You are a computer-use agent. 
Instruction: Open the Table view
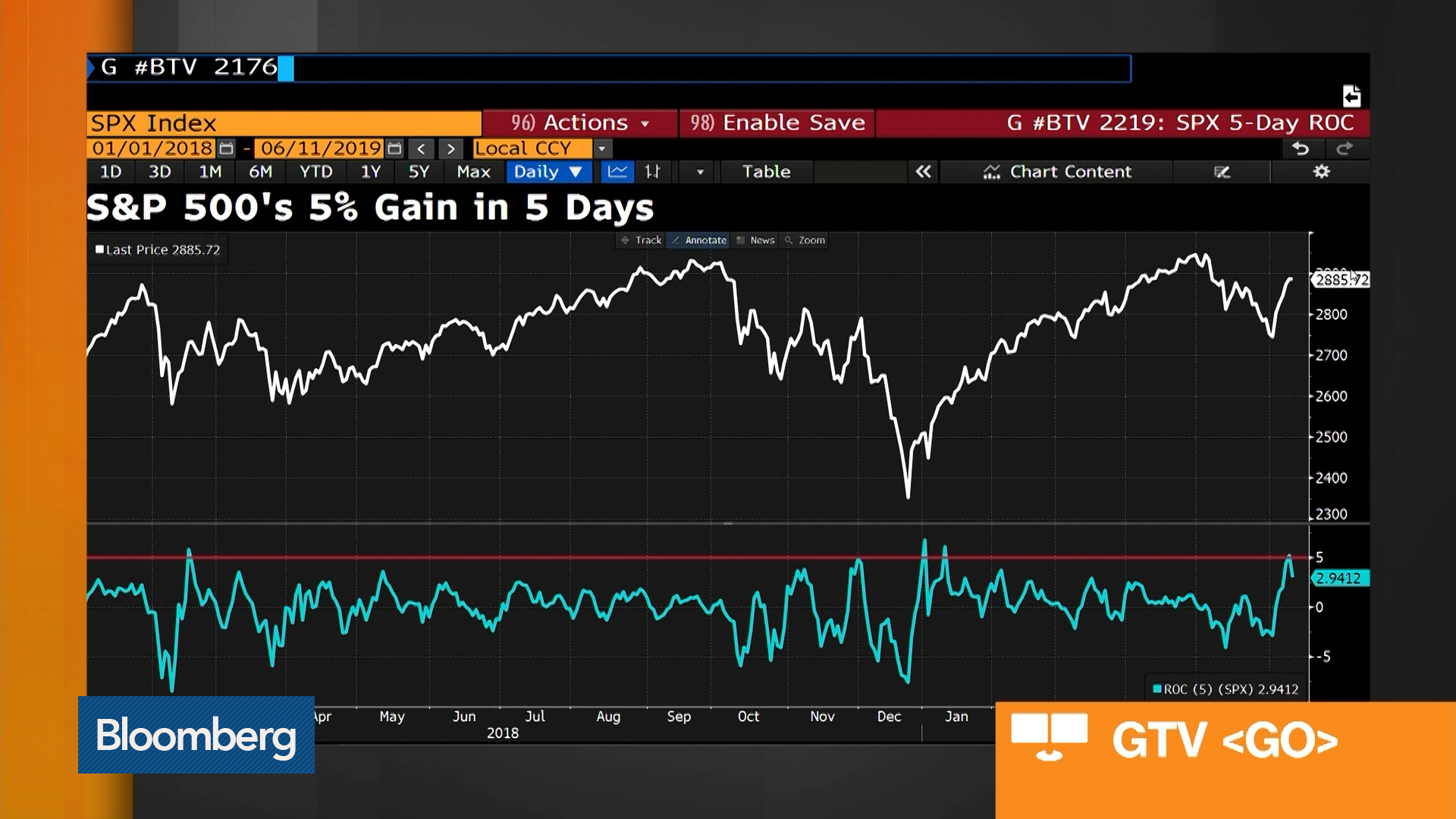pyautogui.click(x=765, y=172)
